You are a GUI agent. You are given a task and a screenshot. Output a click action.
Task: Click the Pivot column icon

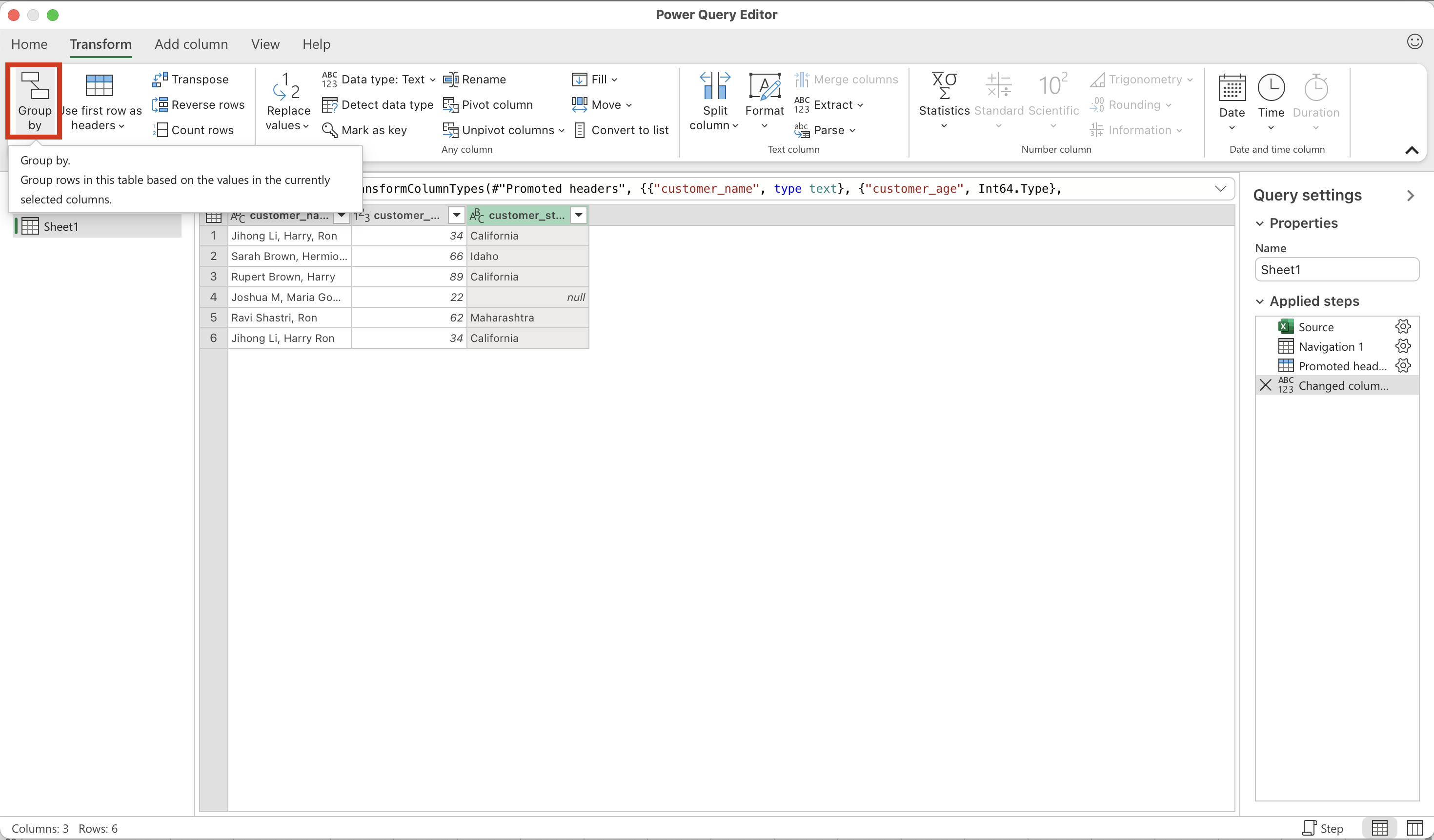pyautogui.click(x=450, y=105)
